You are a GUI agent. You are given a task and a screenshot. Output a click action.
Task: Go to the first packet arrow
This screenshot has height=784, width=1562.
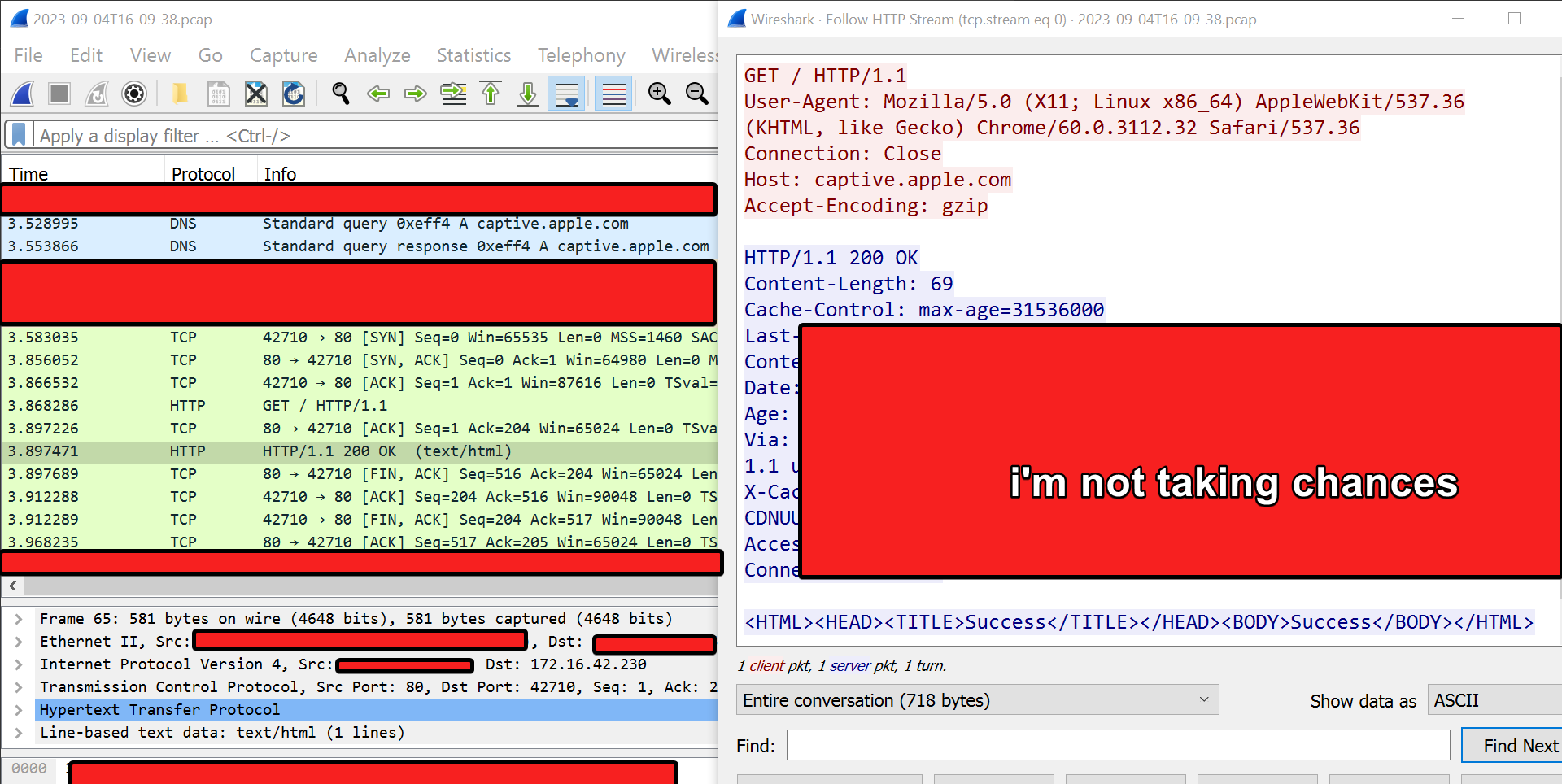pos(491,94)
